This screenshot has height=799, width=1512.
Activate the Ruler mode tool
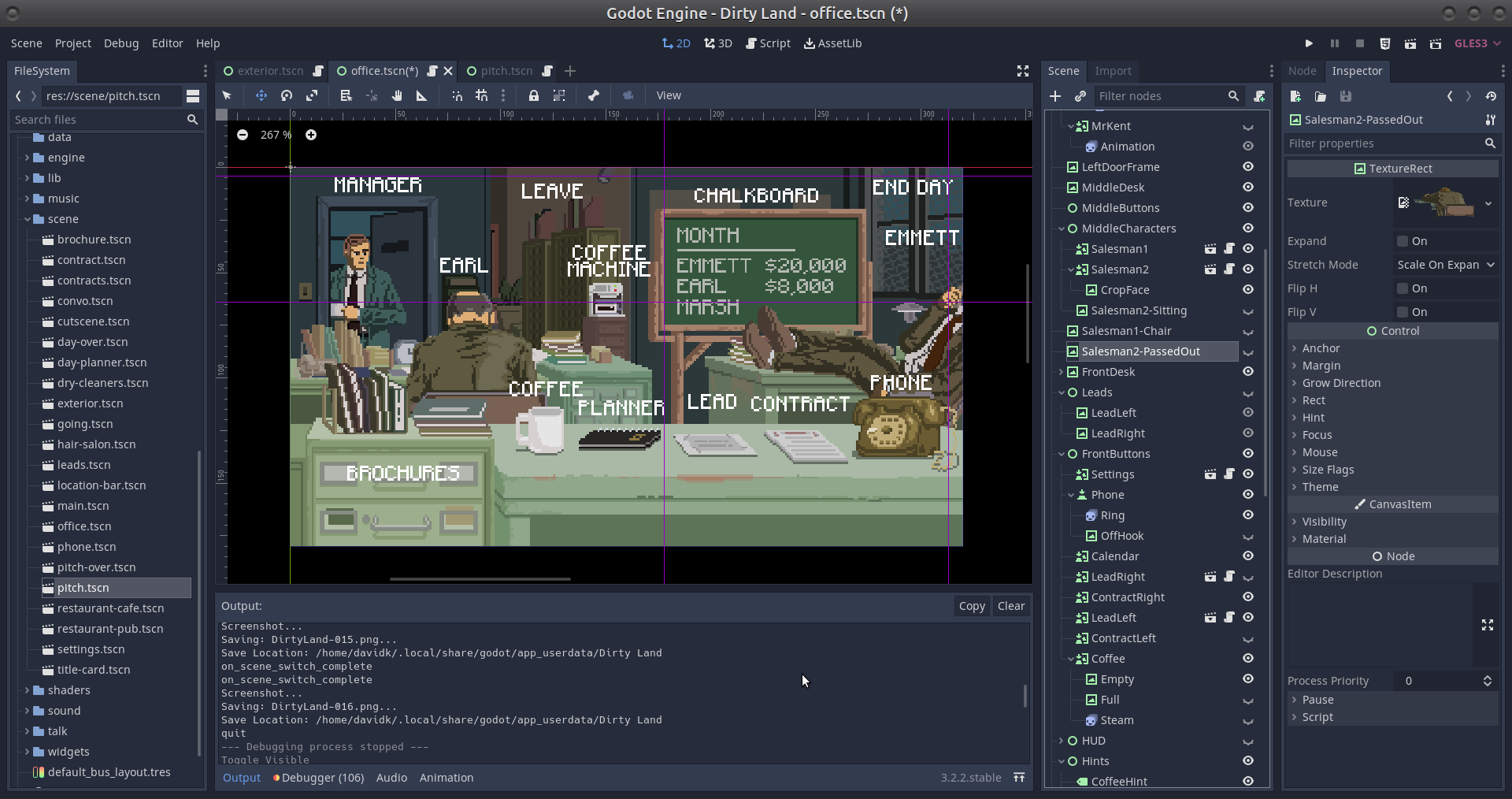421,95
